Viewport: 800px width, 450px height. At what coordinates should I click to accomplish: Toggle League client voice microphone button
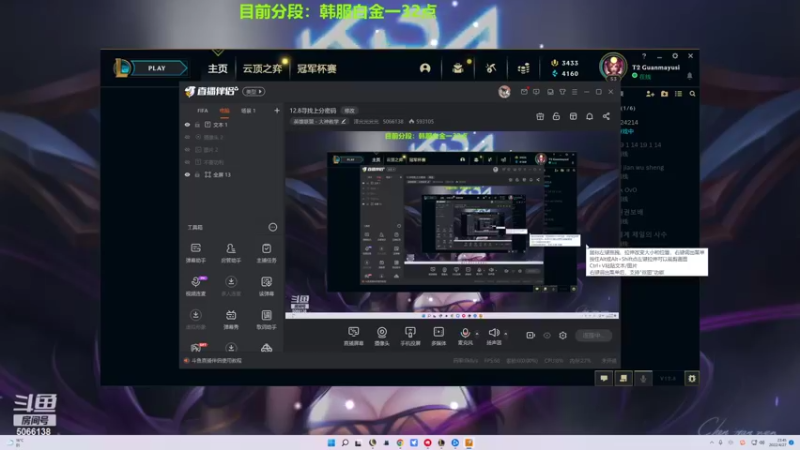point(643,378)
